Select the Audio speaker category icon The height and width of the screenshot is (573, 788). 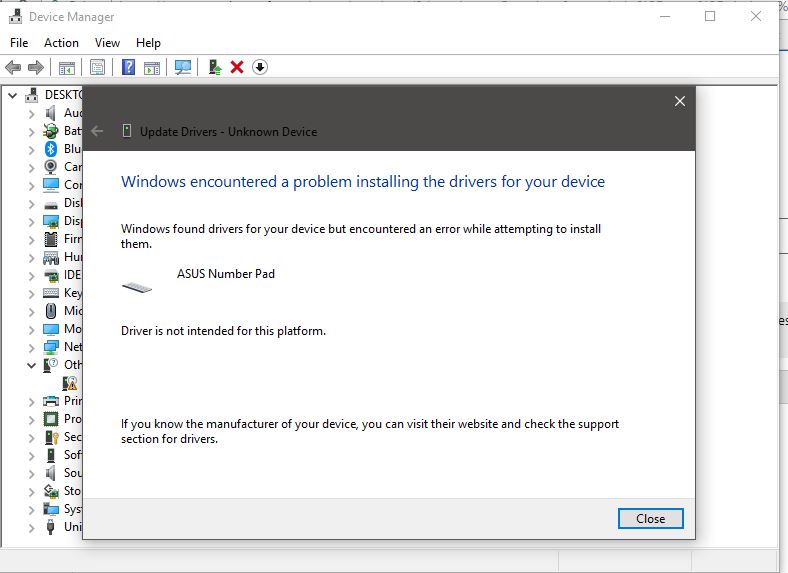click(51, 113)
